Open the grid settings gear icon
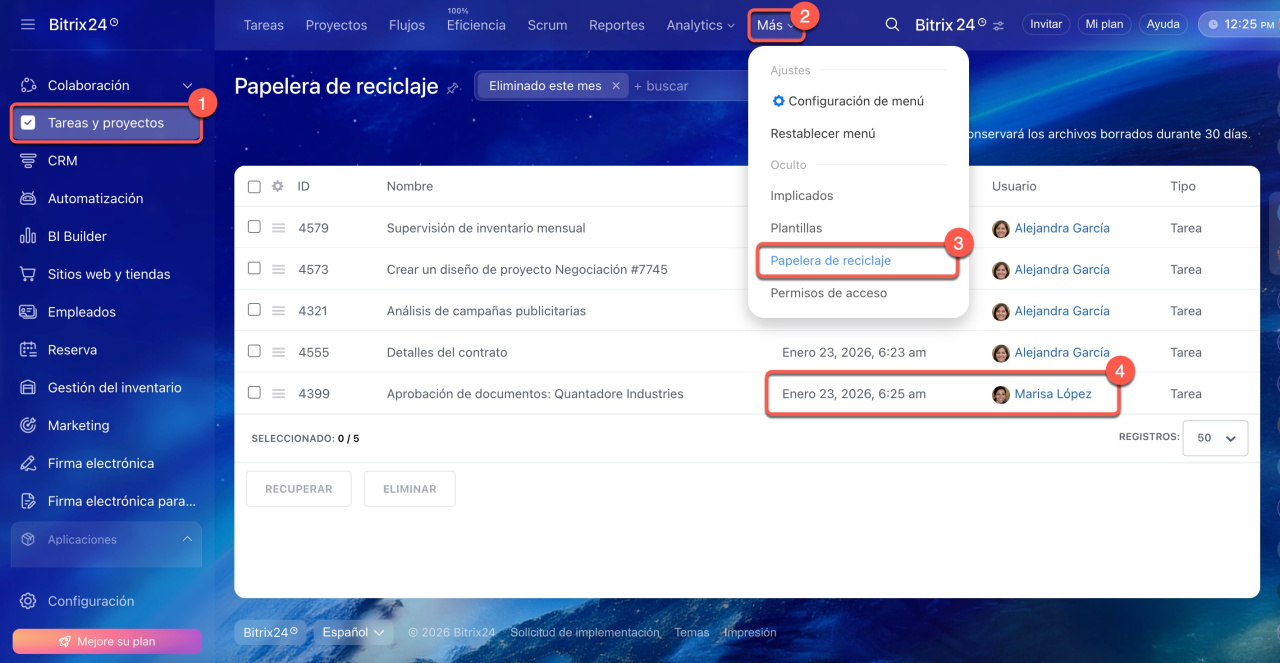 (x=278, y=186)
